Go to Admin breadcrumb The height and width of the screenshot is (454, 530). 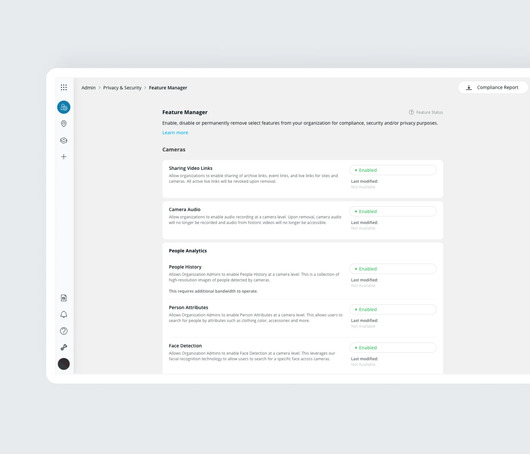89,88
